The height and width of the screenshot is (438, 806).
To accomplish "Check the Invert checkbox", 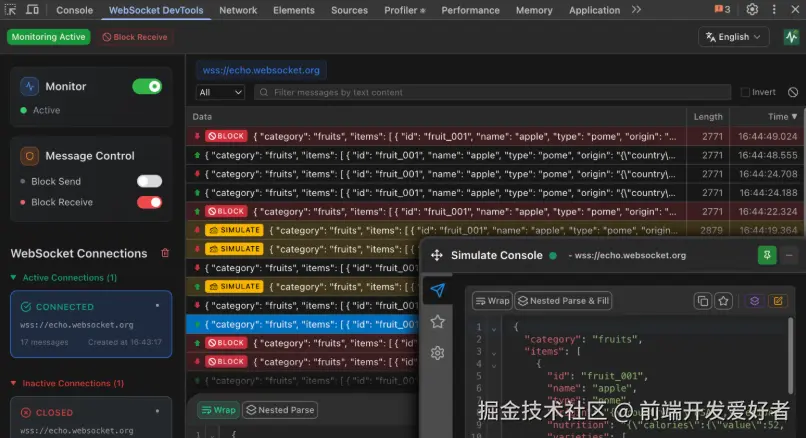I will [x=745, y=93].
